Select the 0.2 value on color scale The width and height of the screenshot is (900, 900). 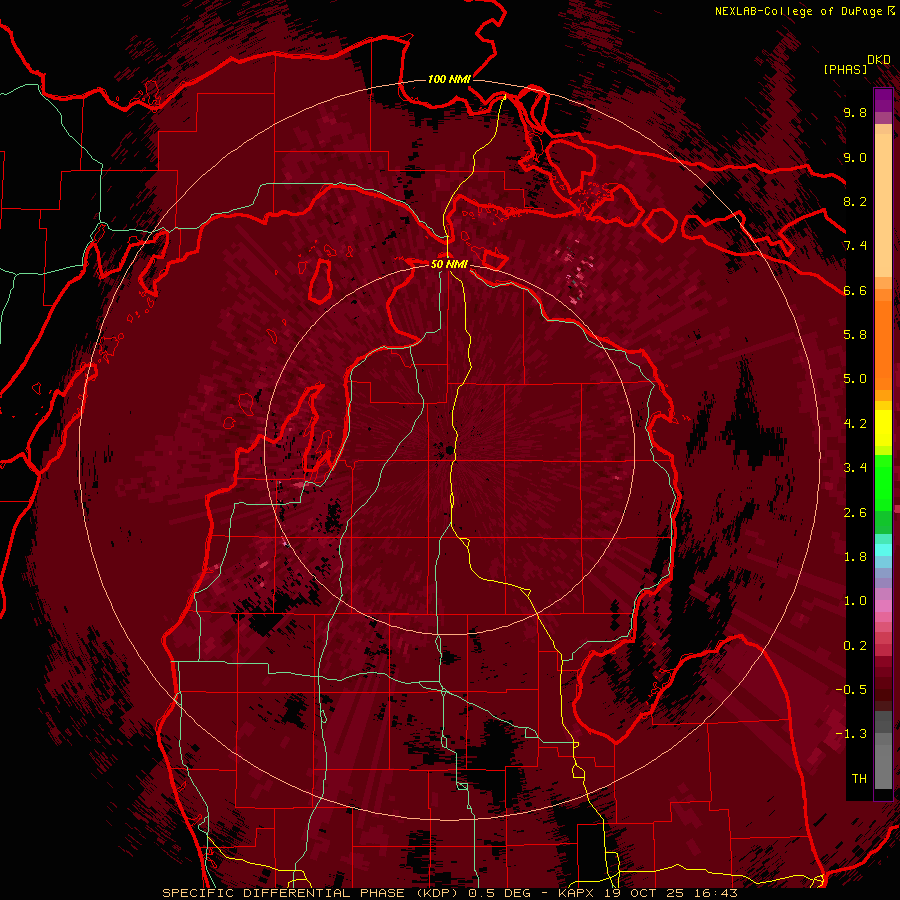tap(855, 646)
